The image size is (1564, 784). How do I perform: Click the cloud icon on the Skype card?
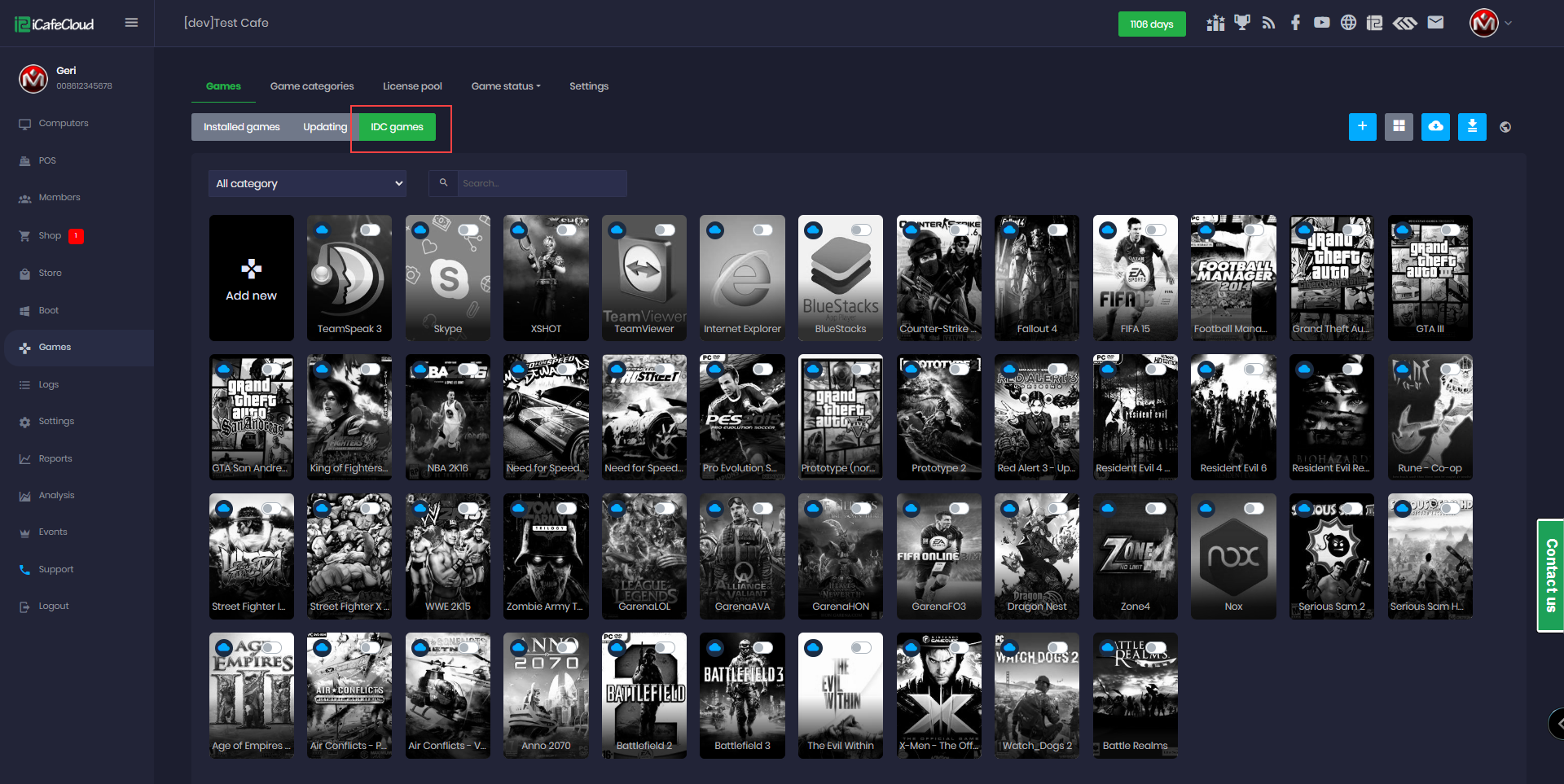(420, 230)
